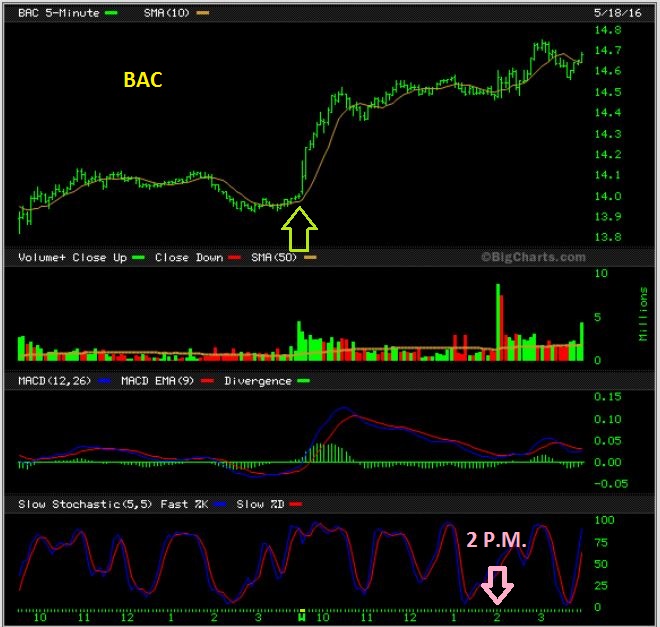Click the 14.2 price axis label

point(608,154)
